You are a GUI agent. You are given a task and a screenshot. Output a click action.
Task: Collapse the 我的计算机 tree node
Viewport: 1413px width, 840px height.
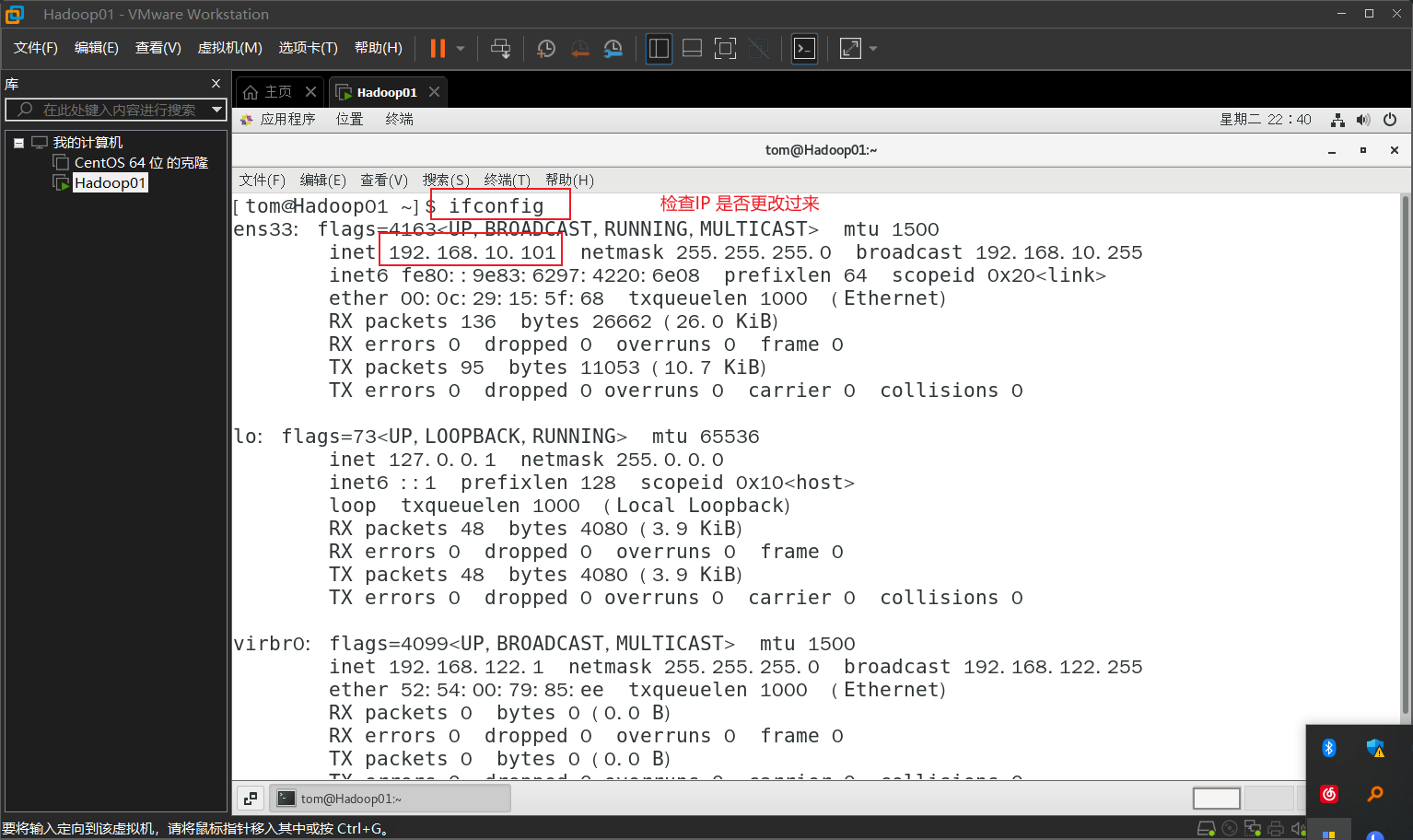tap(18, 143)
